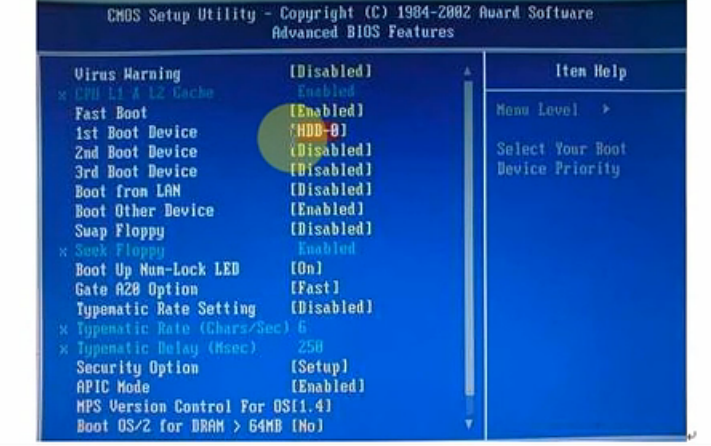Click the x marker beside Seek Floppy

coord(63,252)
